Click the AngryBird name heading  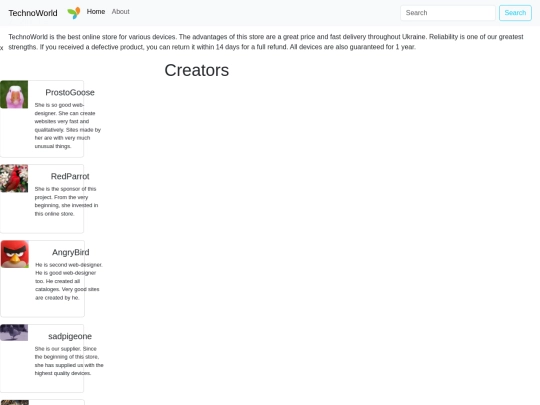(x=71, y=252)
